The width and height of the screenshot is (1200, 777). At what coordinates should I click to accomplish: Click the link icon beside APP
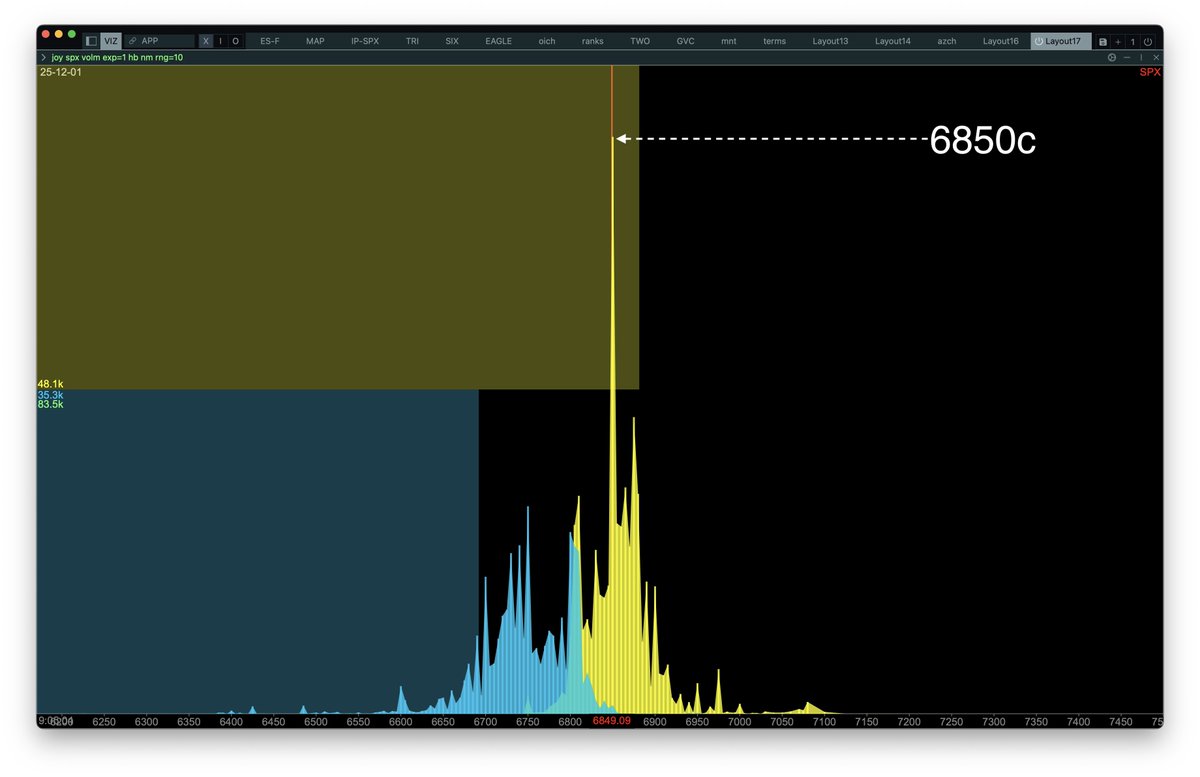132,41
